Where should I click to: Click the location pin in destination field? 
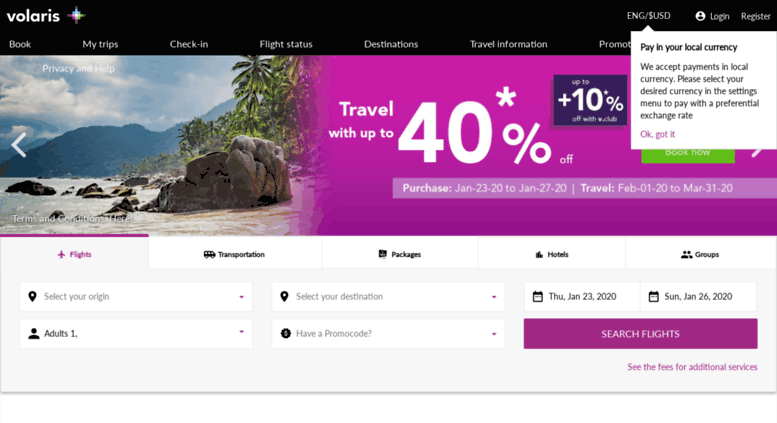[284, 297]
